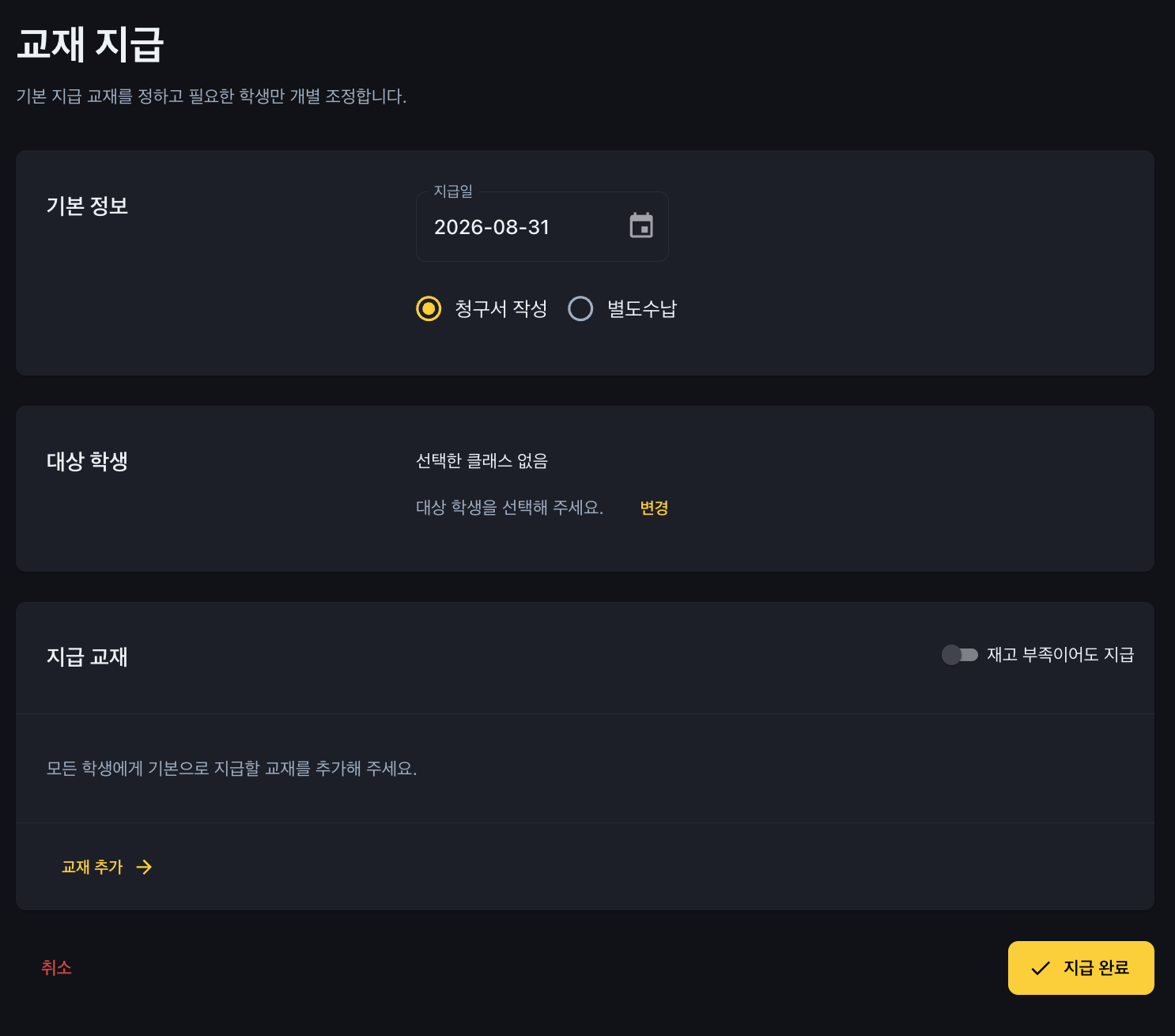Click the checkmark icon on 지급 완료
This screenshot has width=1175, height=1036.
[1041, 968]
